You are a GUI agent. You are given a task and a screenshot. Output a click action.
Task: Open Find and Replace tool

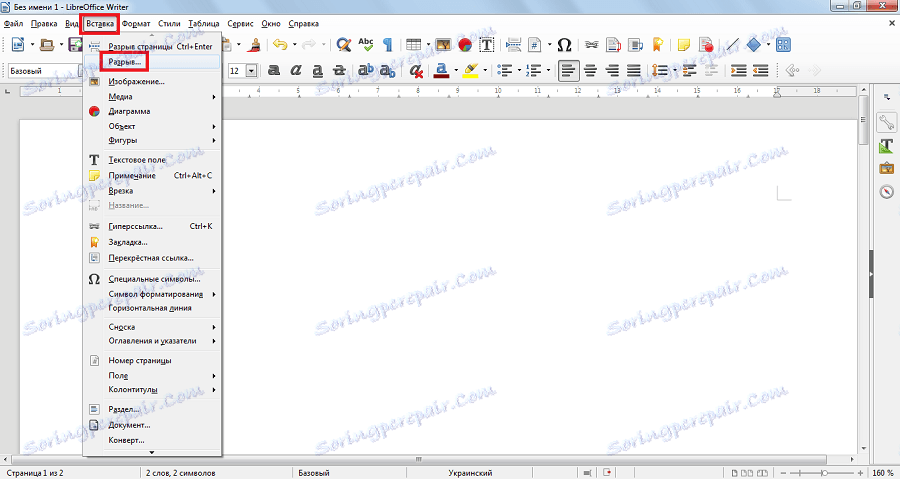[x=343, y=45]
